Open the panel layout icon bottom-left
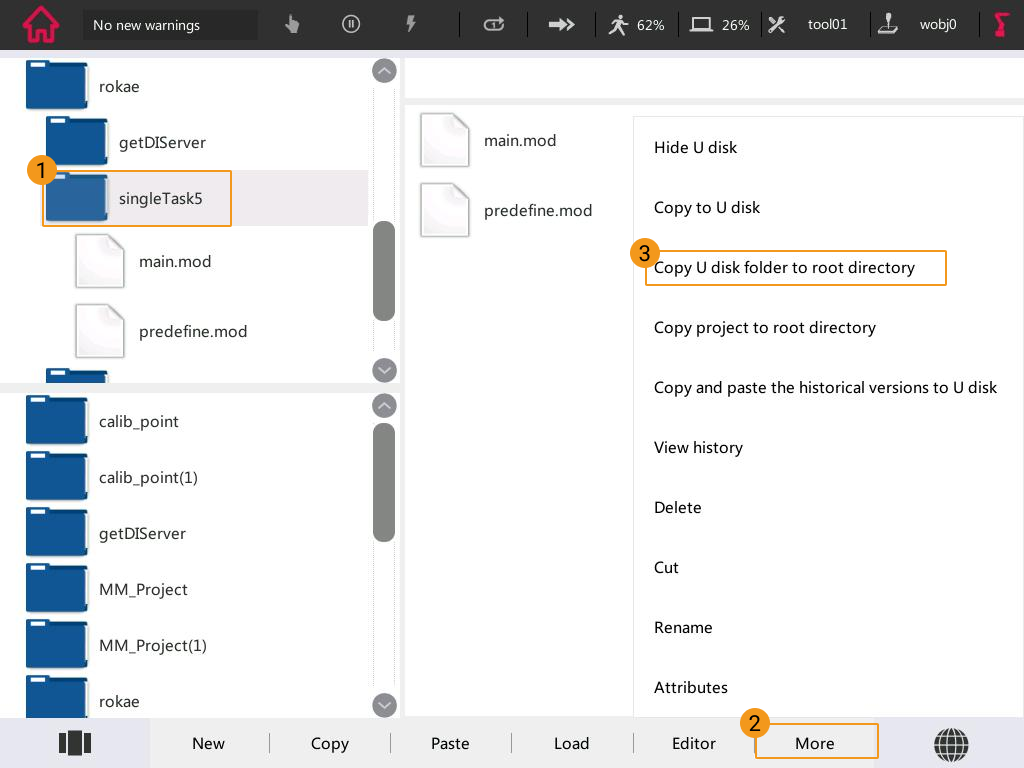 click(75, 743)
